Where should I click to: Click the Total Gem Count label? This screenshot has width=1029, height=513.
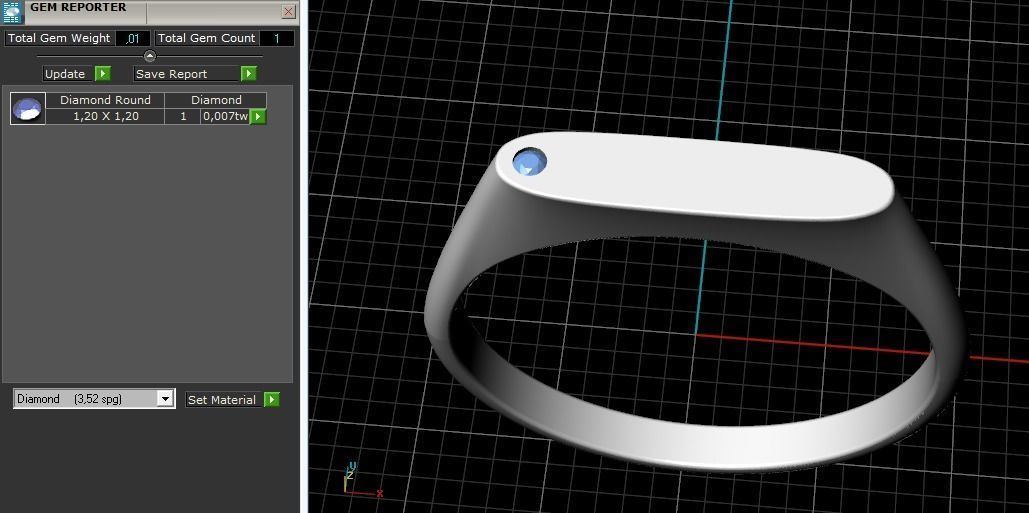tap(207, 39)
